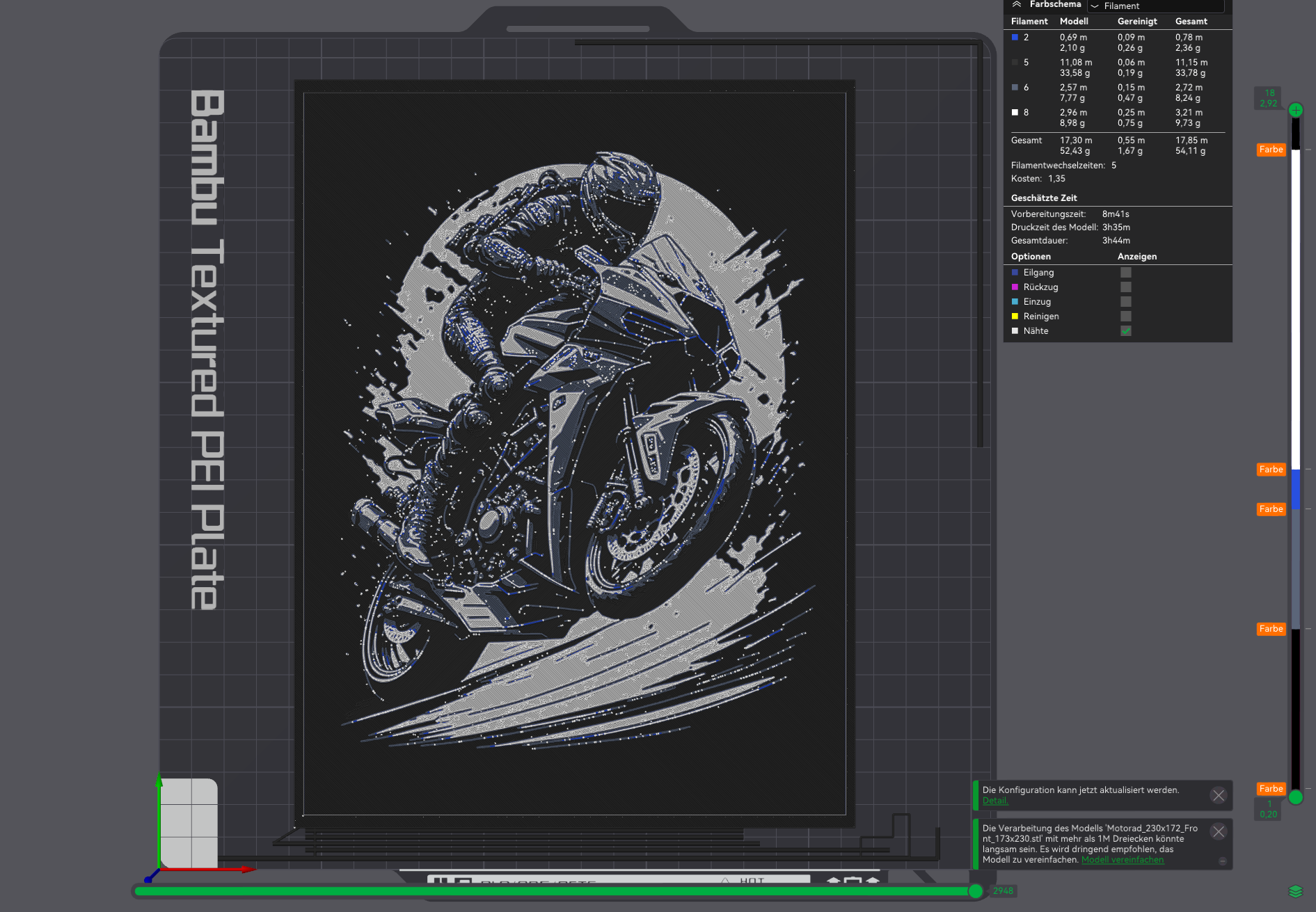1316x912 pixels.
Task: Collapse the Farbschema legend panel
Action: point(1017,4)
